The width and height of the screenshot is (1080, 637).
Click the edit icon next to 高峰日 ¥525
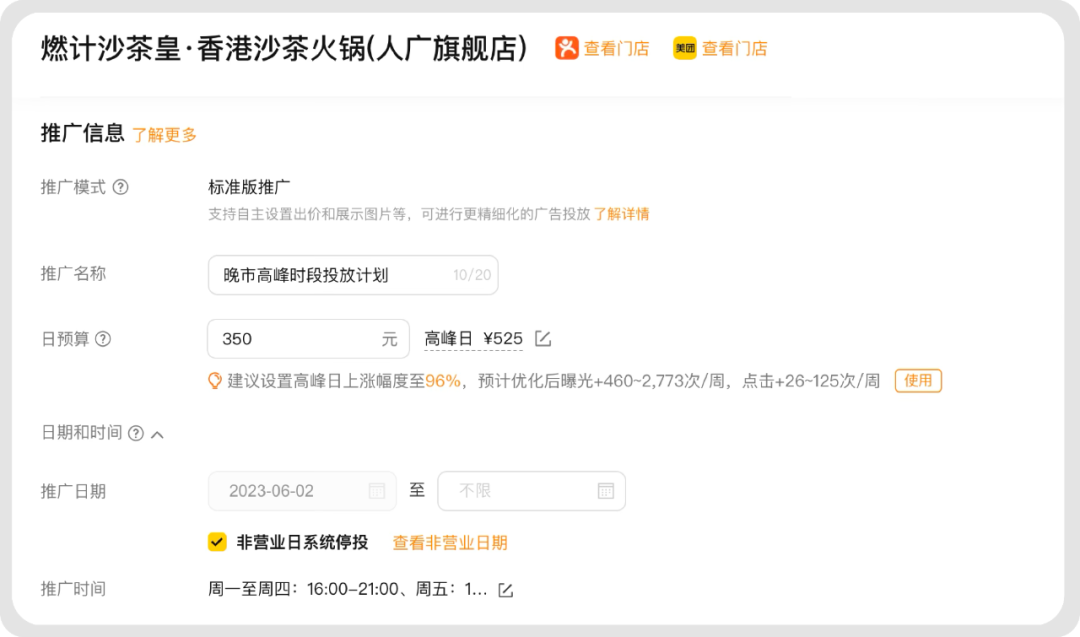[543, 339]
